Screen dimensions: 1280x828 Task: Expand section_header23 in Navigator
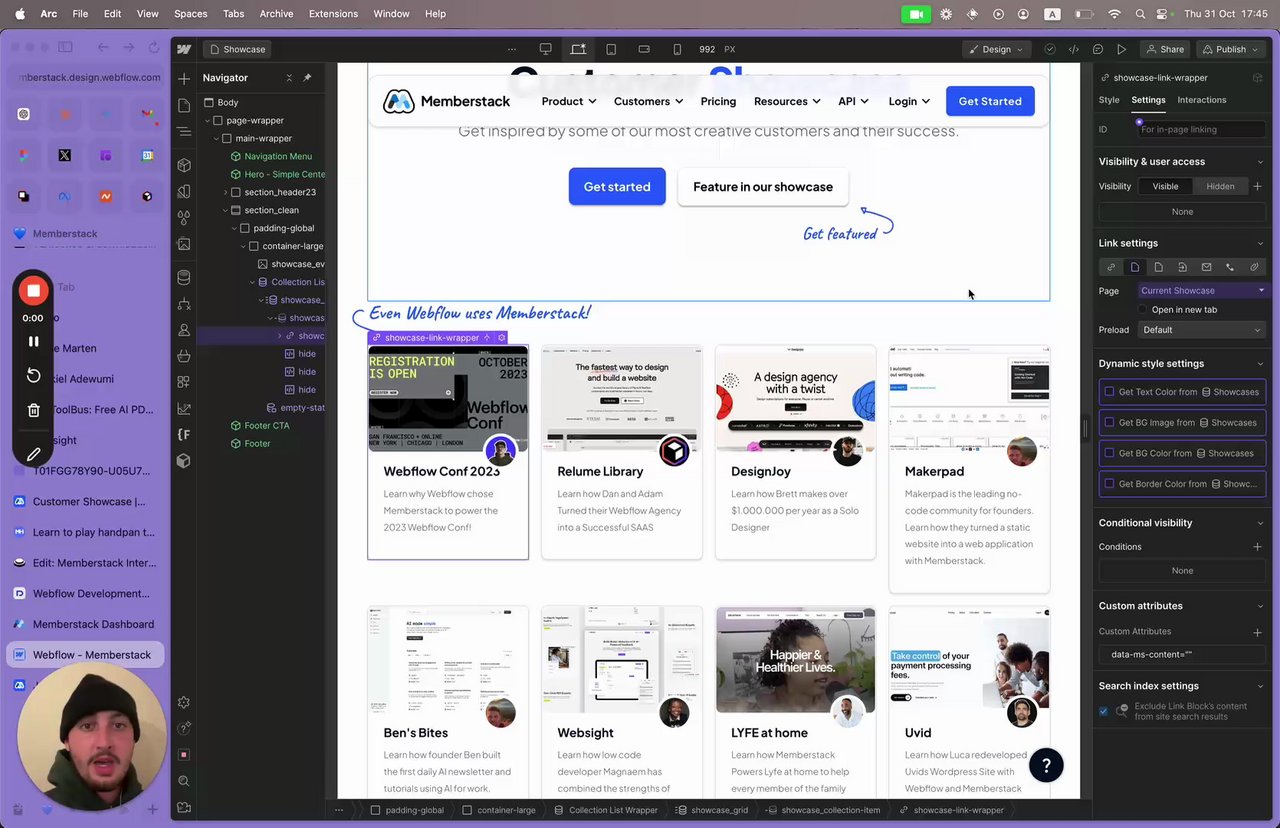[x=225, y=192]
